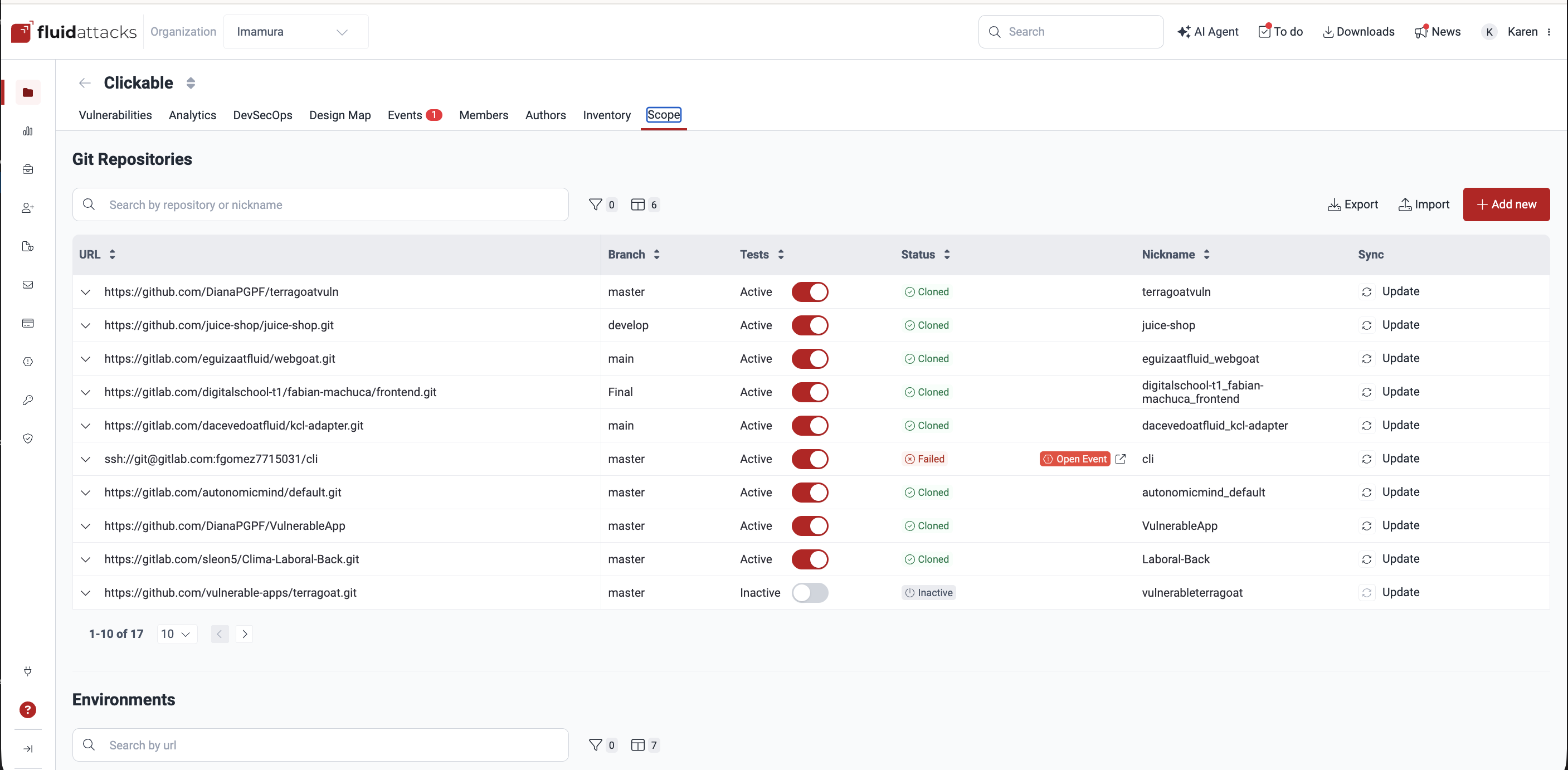This screenshot has width=1568, height=770.
Task: Open the shield policies icon in the sidebar
Action: (28, 438)
